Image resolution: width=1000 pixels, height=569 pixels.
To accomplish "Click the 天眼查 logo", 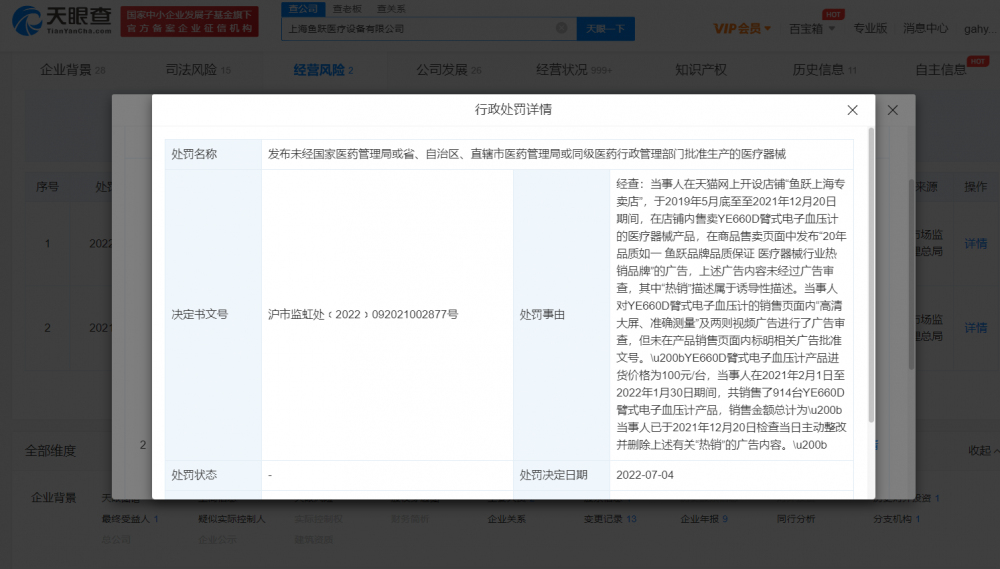I will tap(62, 21).
